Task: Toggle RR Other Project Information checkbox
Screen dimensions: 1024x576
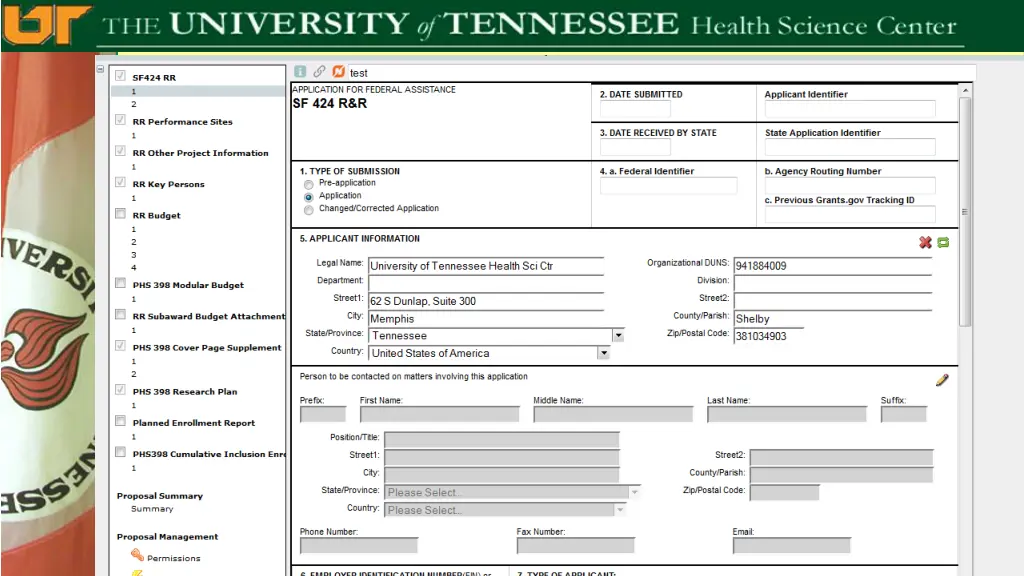Action: (x=120, y=151)
